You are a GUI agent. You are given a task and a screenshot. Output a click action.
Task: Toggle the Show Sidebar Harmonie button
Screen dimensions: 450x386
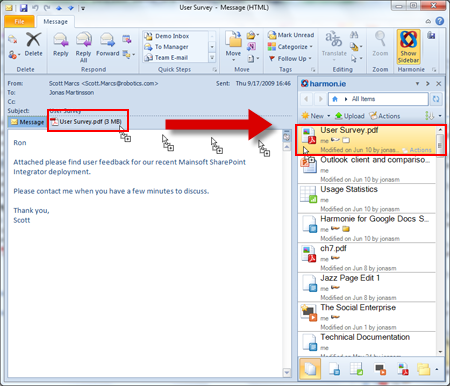(408, 47)
